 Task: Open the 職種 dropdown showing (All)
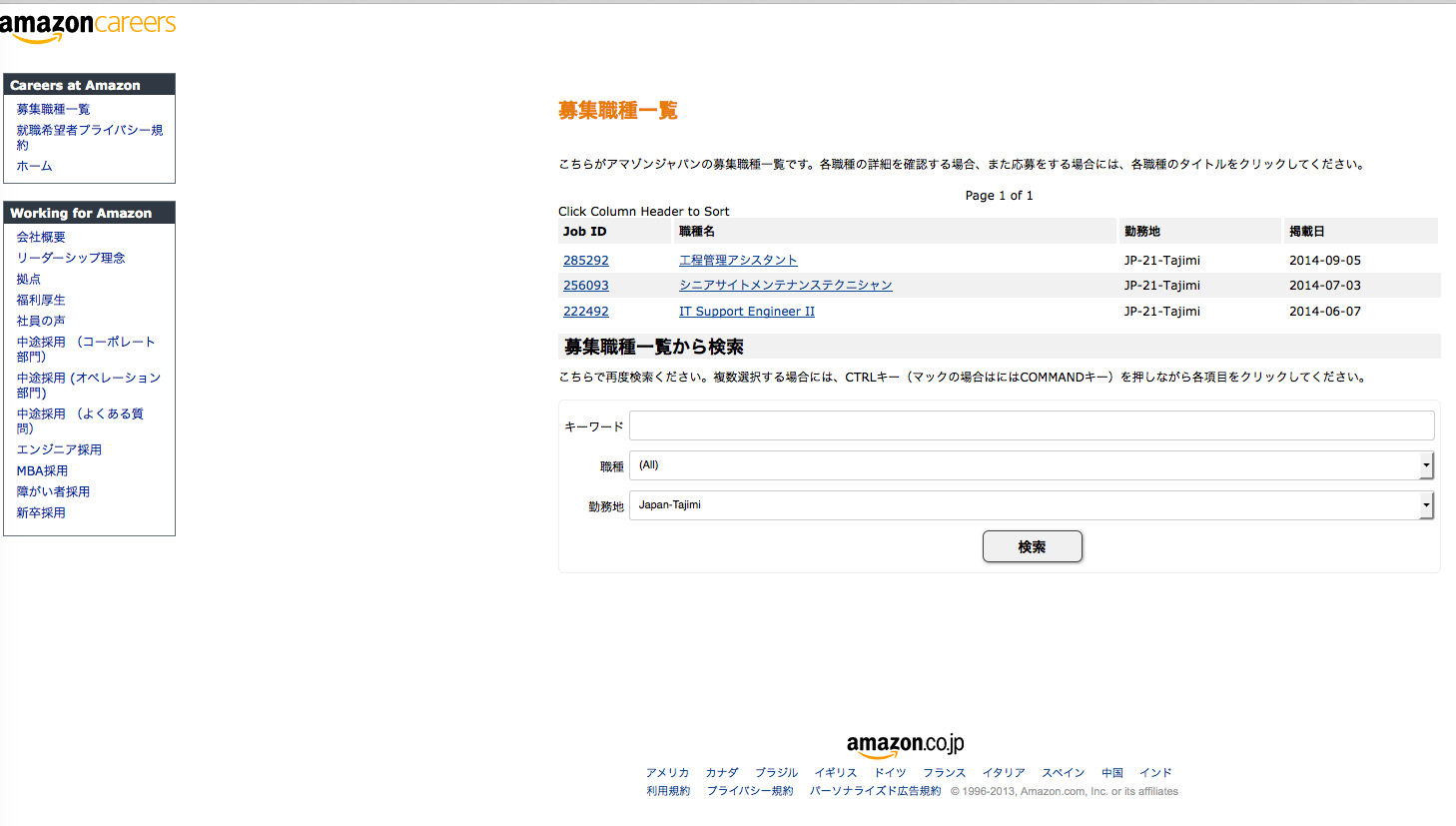tap(1032, 465)
